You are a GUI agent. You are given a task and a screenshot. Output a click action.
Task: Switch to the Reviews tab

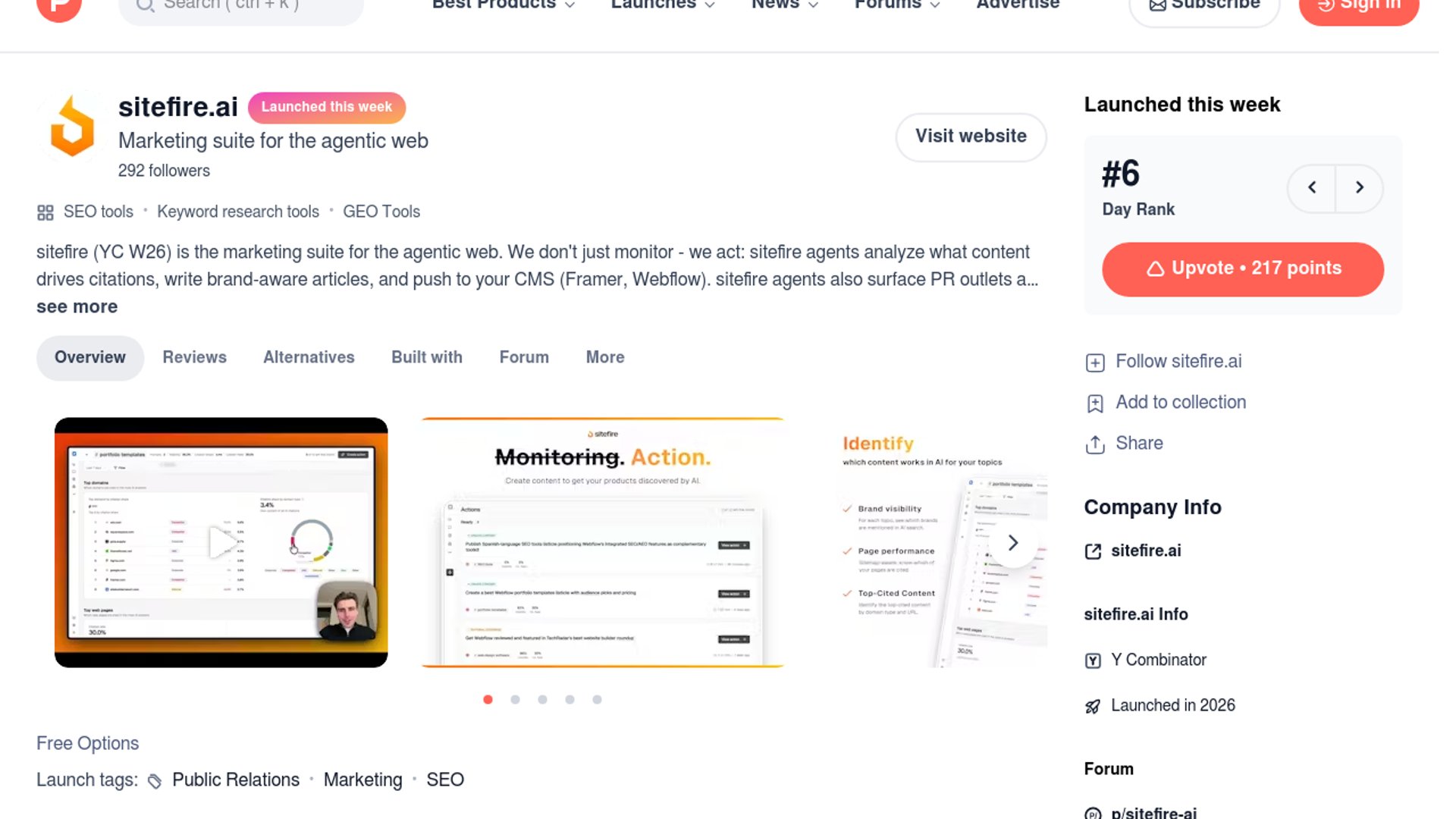click(194, 357)
